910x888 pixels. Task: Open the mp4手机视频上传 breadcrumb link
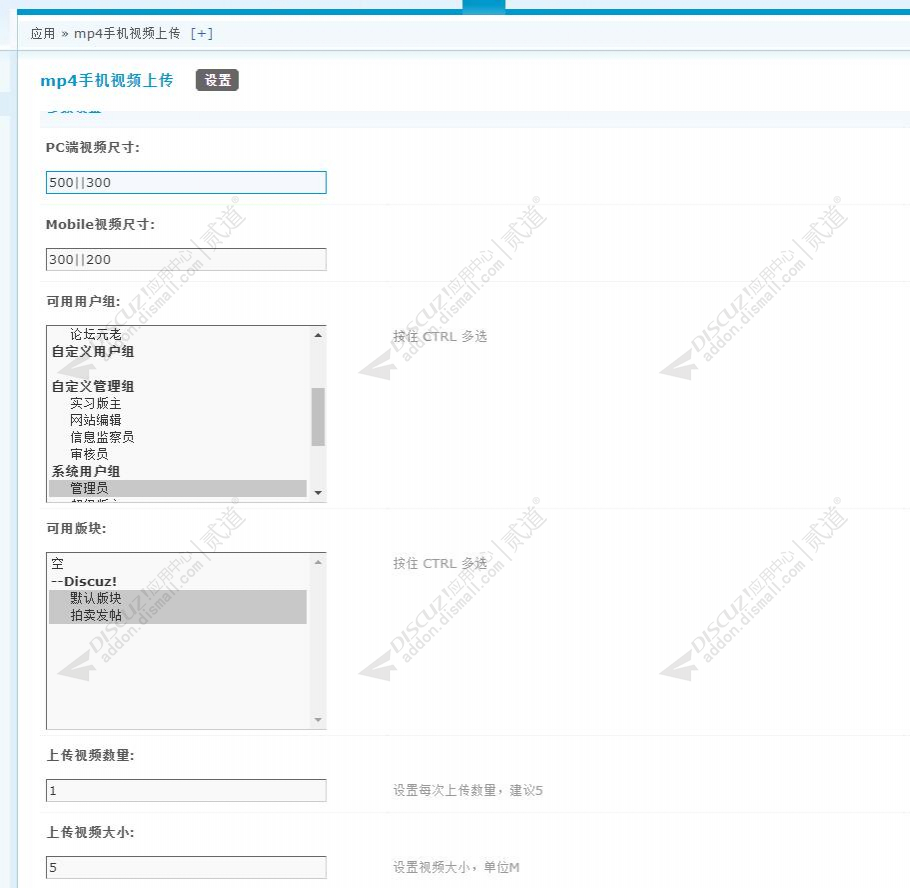coord(127,34)
